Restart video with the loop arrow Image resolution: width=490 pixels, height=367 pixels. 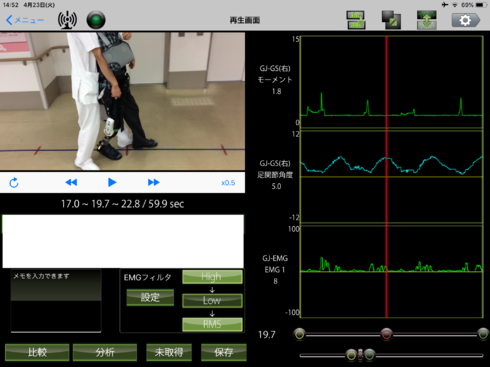[x=14, y=183]
